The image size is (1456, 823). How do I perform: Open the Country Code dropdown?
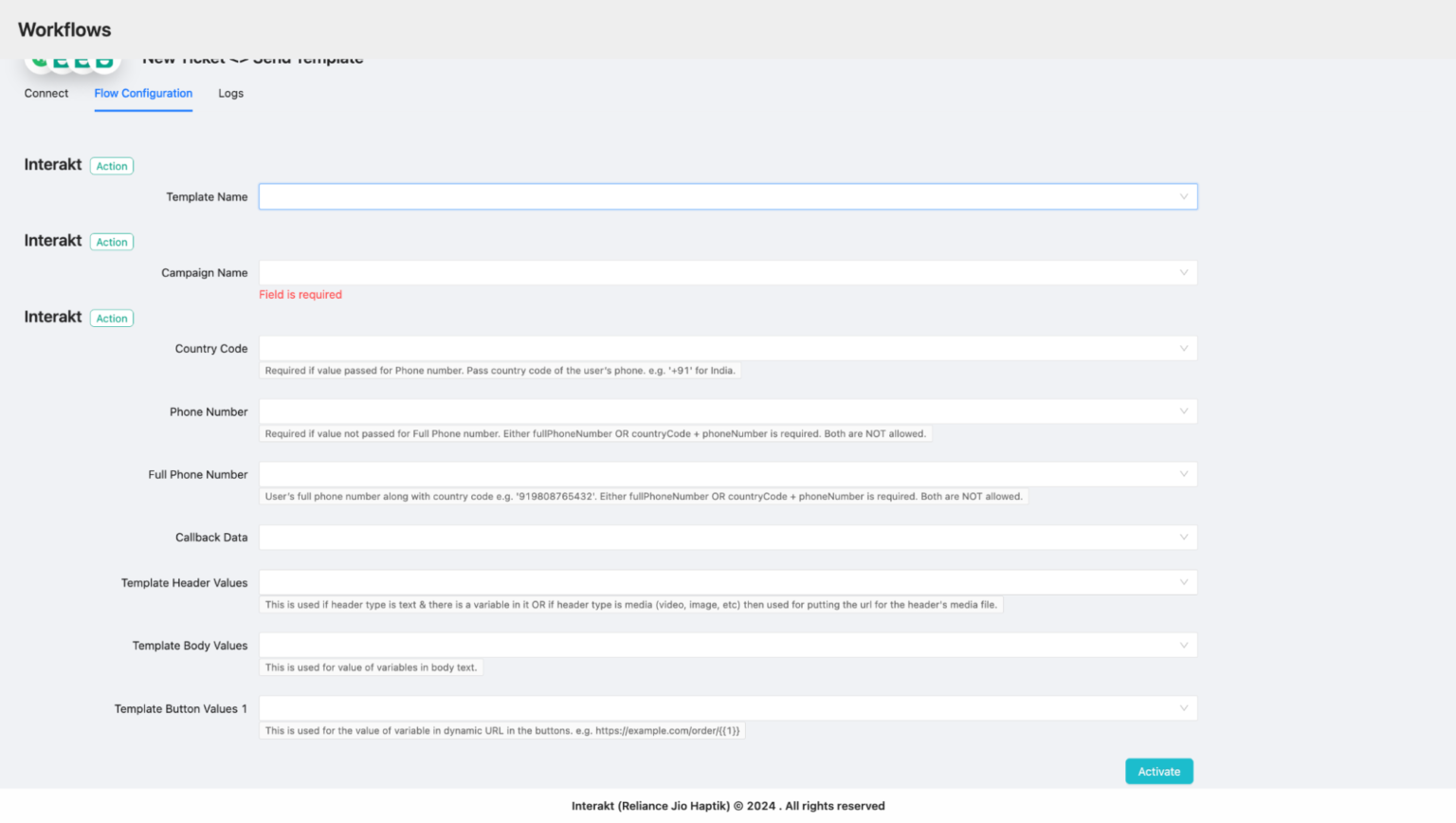click(x=1183, y=348)
